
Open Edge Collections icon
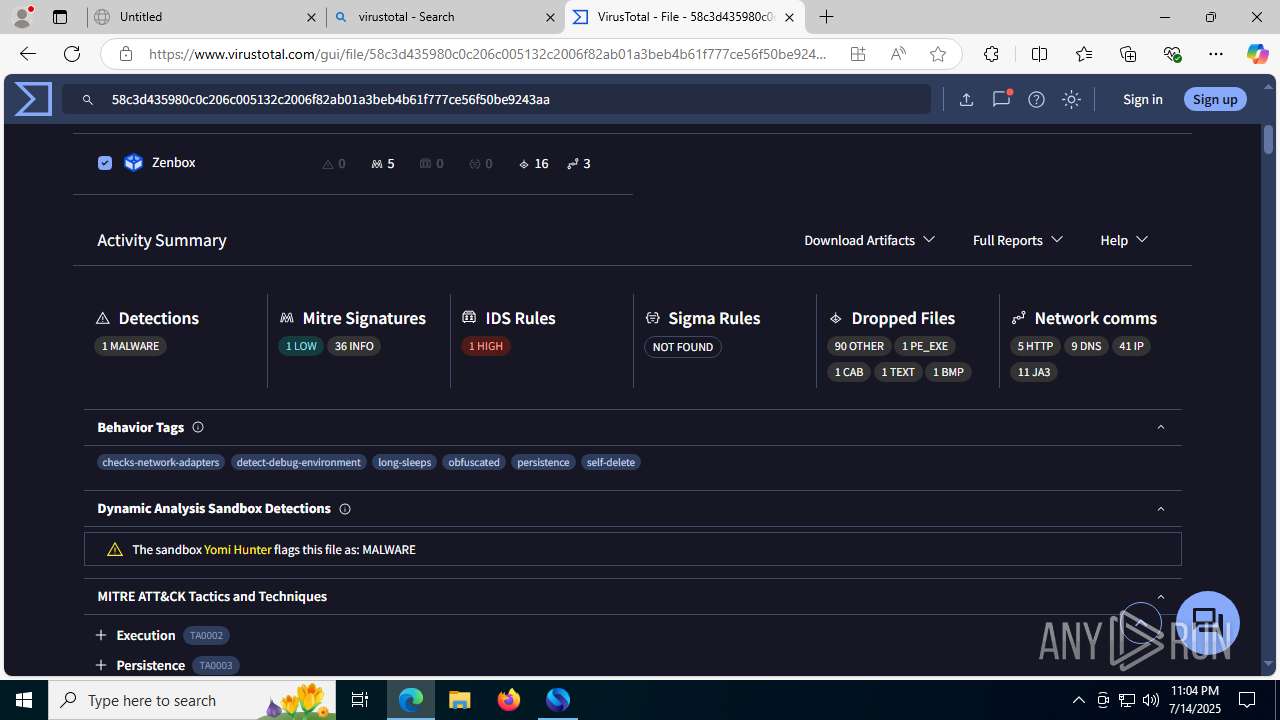(1128, 54)
